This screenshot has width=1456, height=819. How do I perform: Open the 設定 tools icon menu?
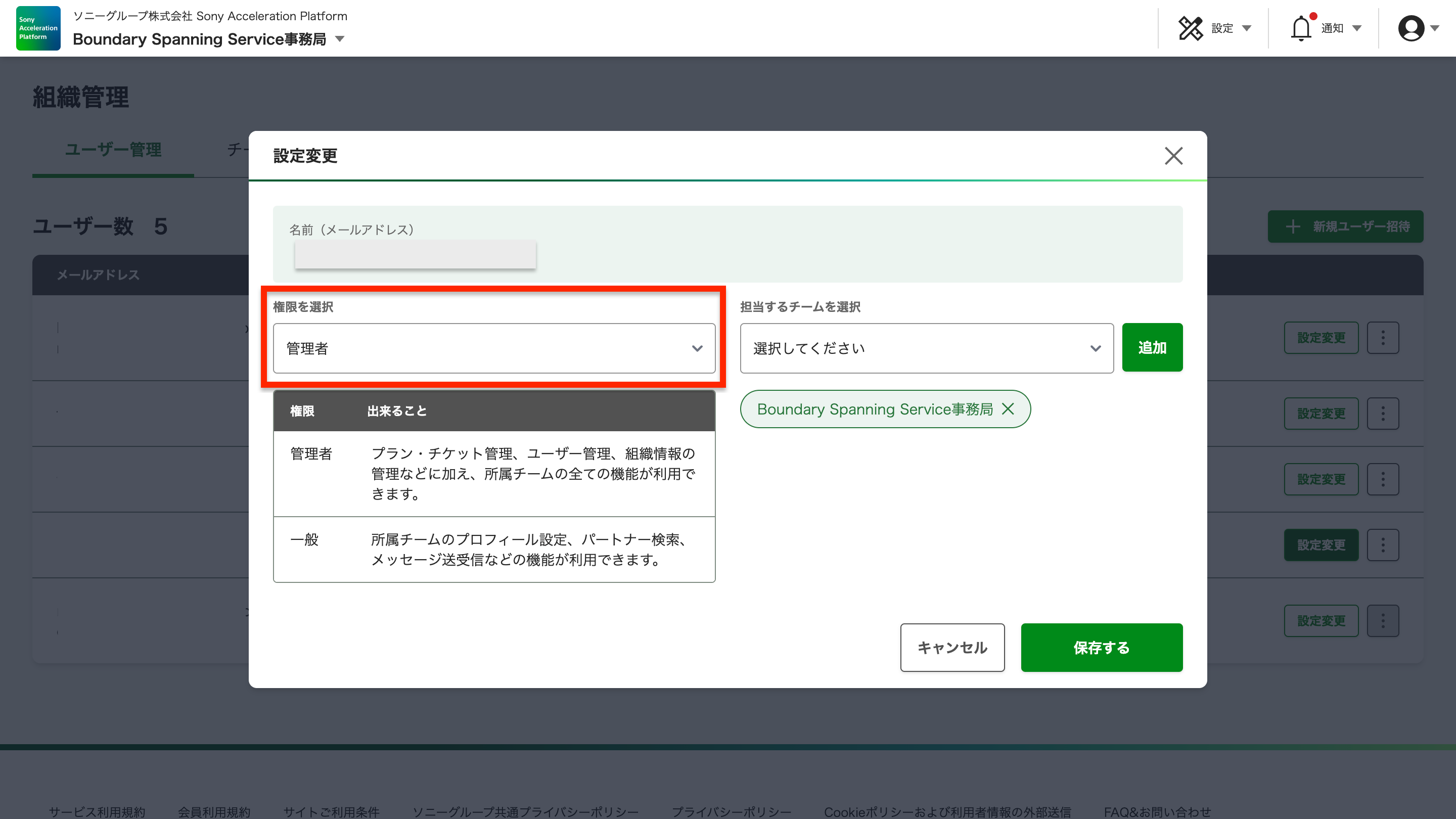pyautogui.click(x=1191, y=28)
